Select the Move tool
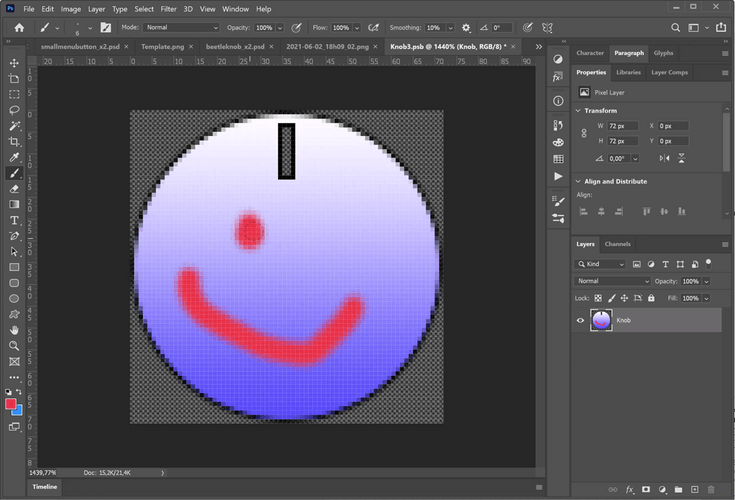735x500 pixels. tap(14, 63)
